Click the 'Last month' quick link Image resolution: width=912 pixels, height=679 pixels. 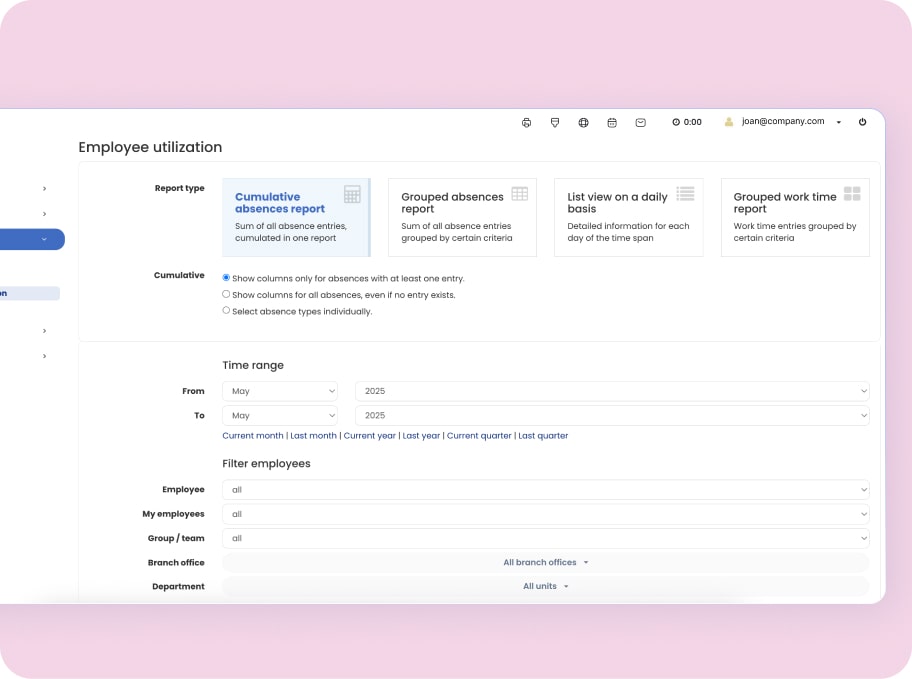[313, 436]
